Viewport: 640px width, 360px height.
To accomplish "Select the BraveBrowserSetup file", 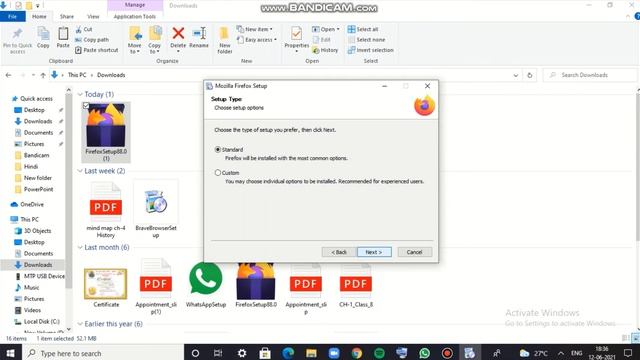I will pos(156,209).
